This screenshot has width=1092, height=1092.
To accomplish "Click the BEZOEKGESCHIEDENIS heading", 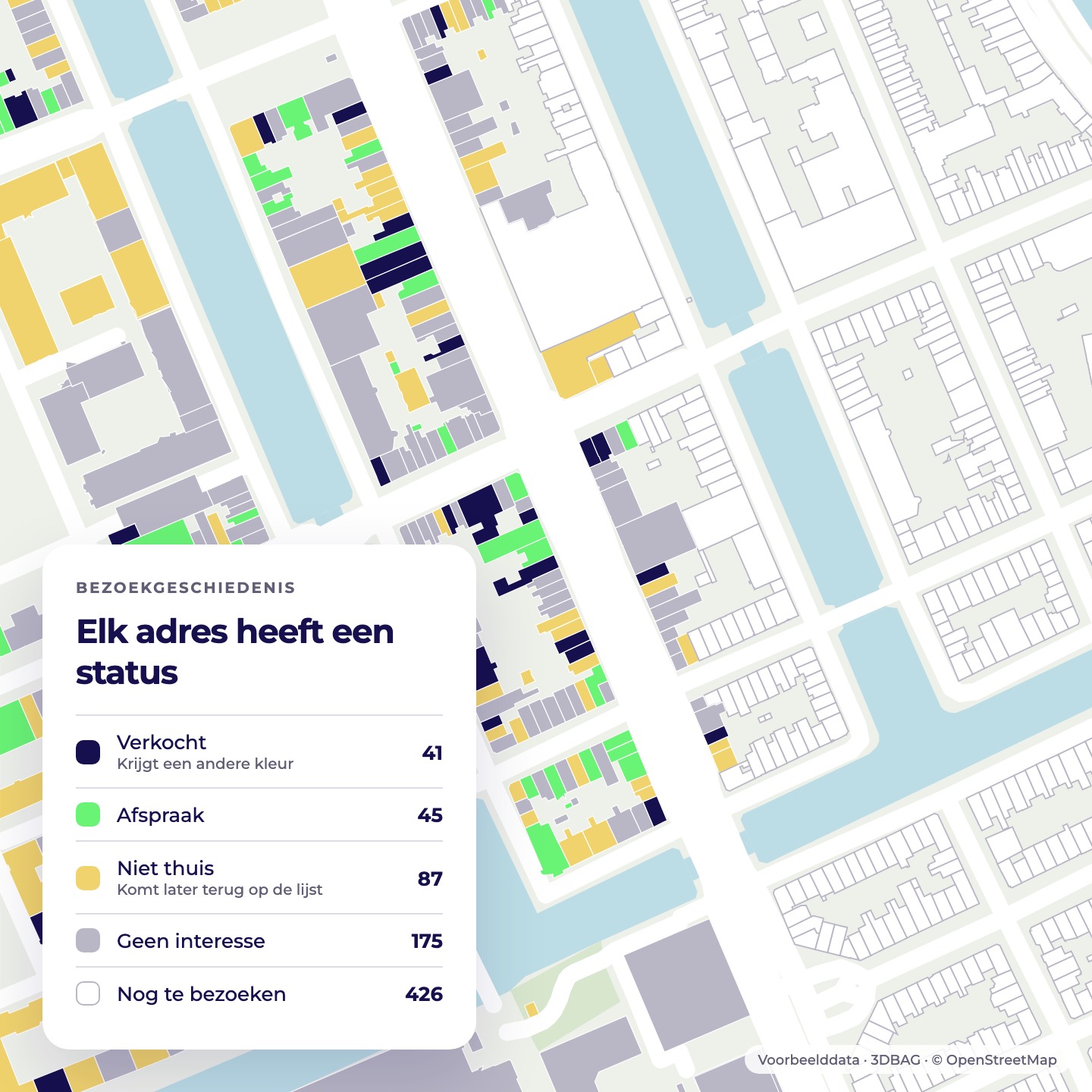I will 186,588.
